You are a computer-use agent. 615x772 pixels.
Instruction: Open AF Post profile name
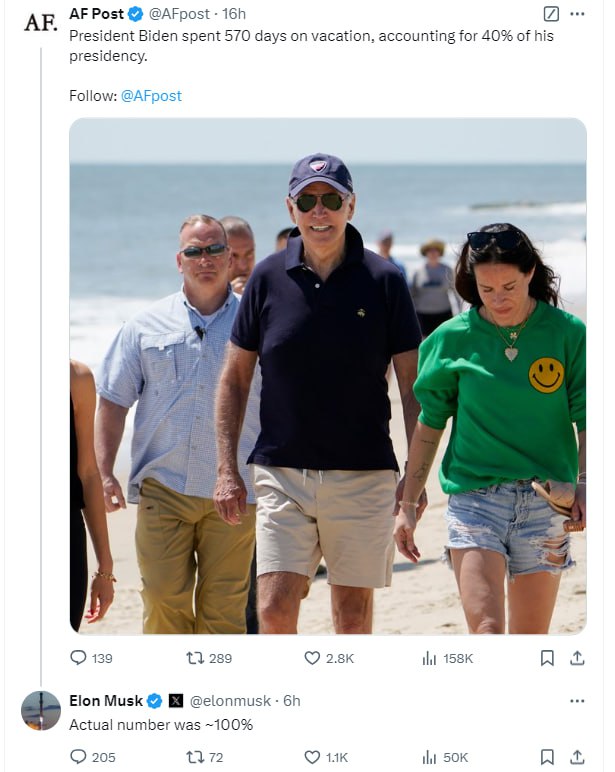click(x=98, y=14)
